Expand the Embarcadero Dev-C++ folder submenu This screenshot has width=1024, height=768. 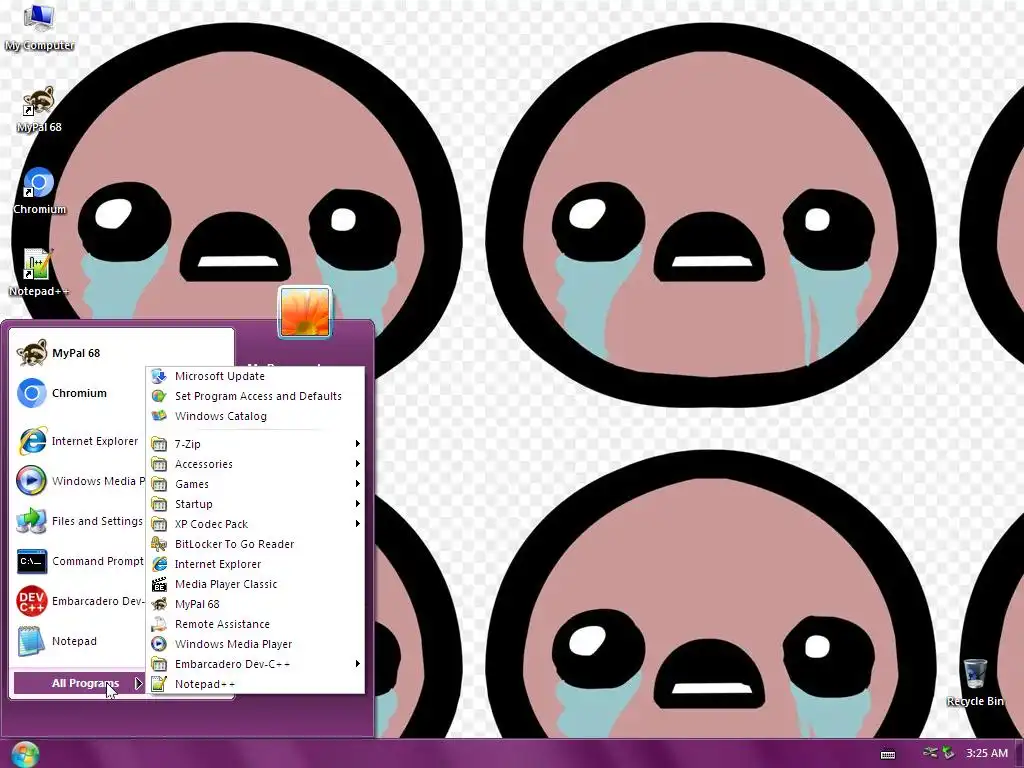pyautogui.click(x=255, y=664)
